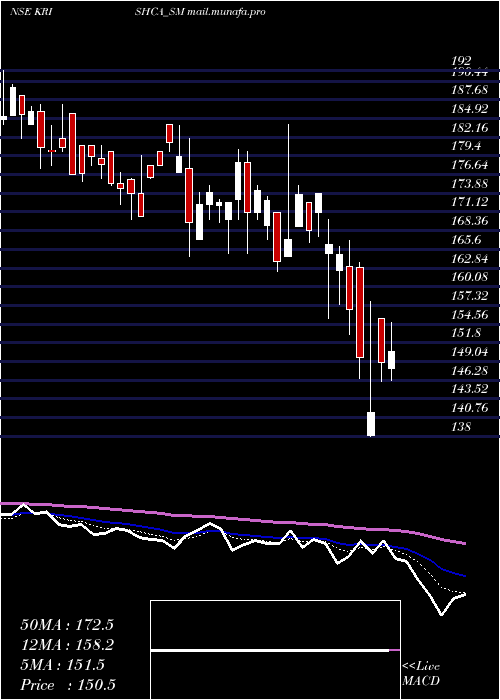Click the rightmost white candlestick body

coord(392,360)
